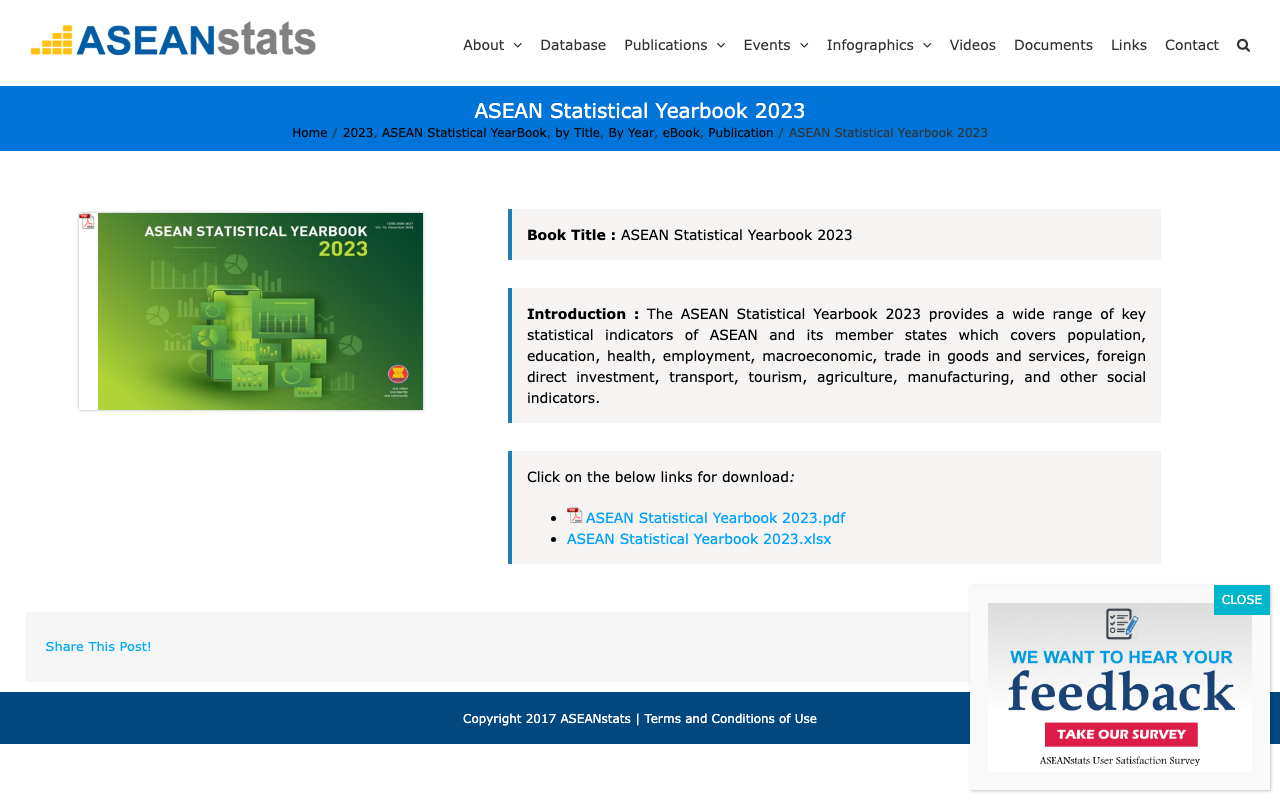Click the Take Our Survey feedback banner

1120,687
